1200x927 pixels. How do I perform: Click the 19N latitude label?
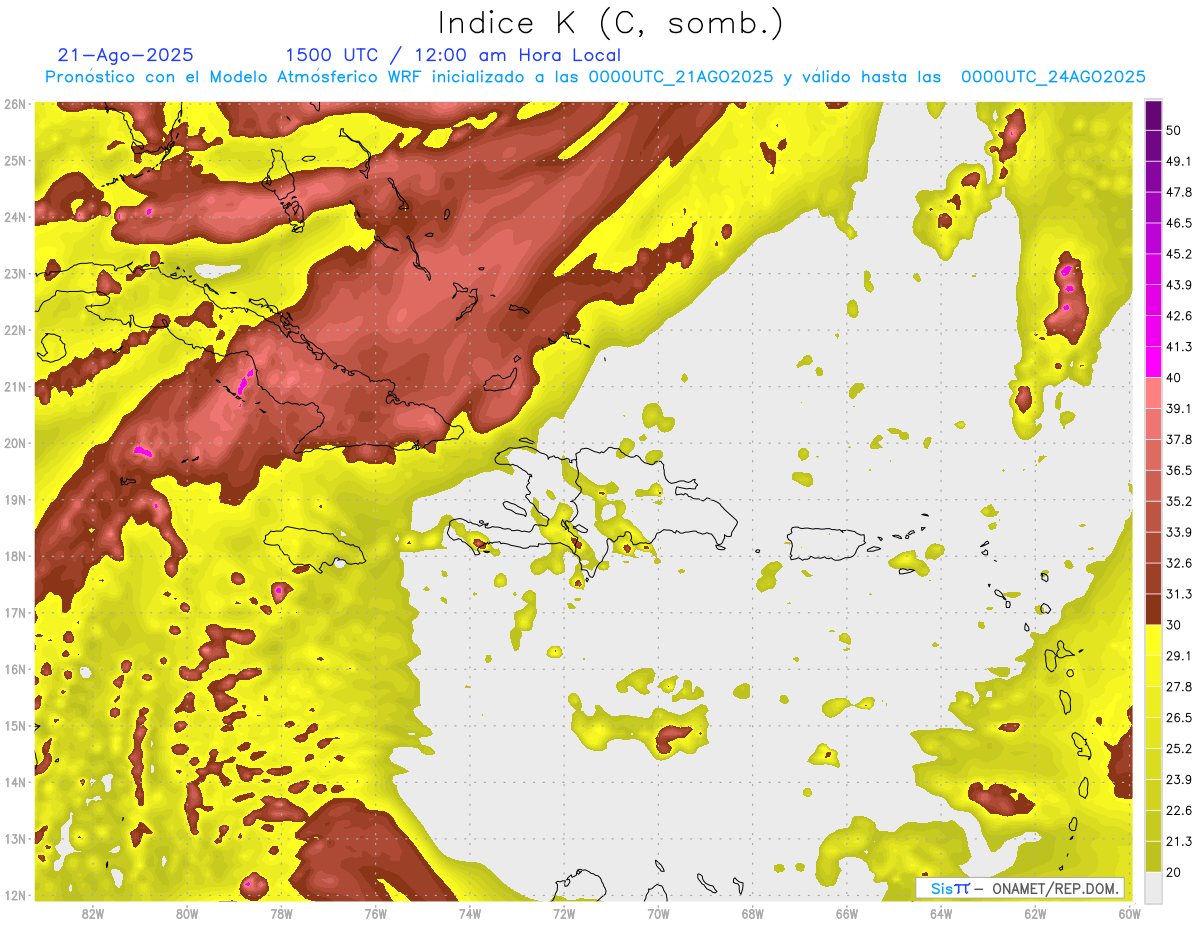[15, 499]
